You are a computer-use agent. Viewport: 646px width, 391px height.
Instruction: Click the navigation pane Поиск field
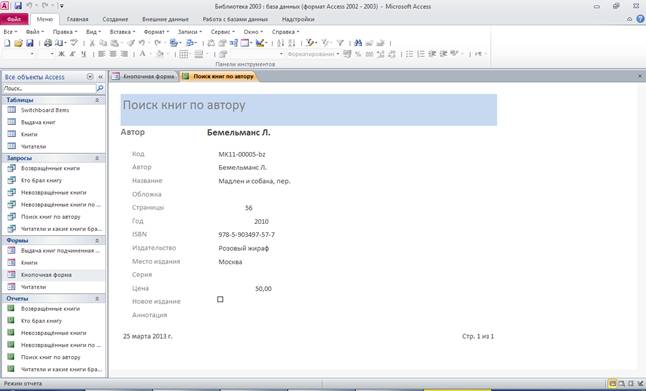click(49, 89)
